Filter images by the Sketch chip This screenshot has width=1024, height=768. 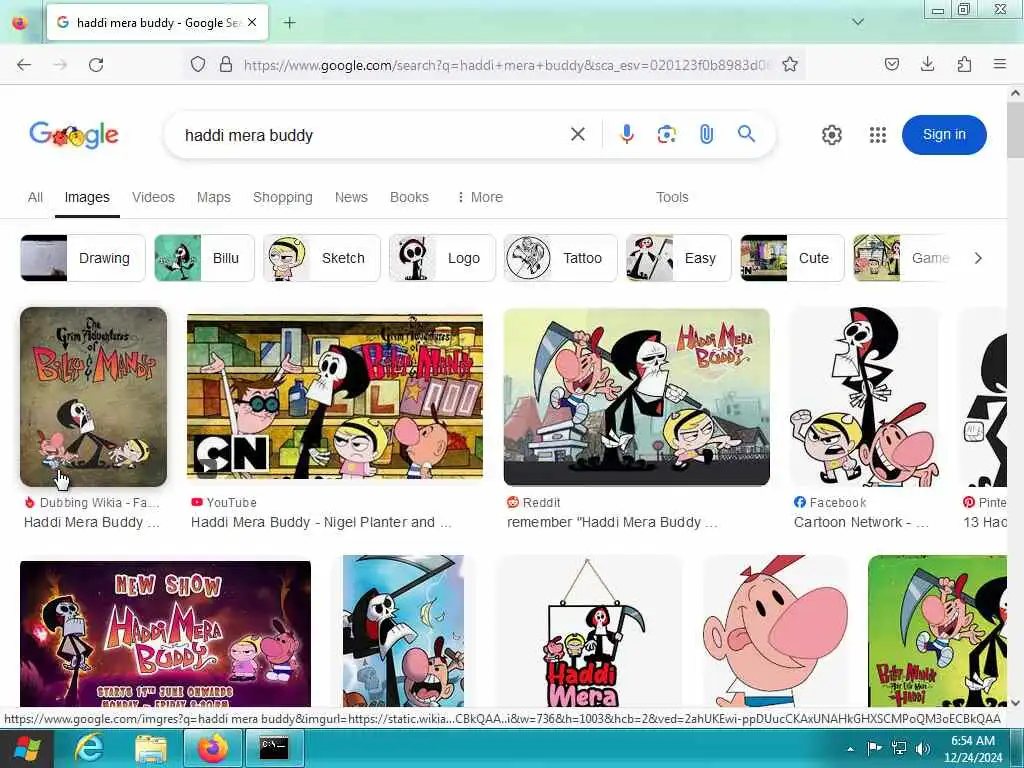321,258
